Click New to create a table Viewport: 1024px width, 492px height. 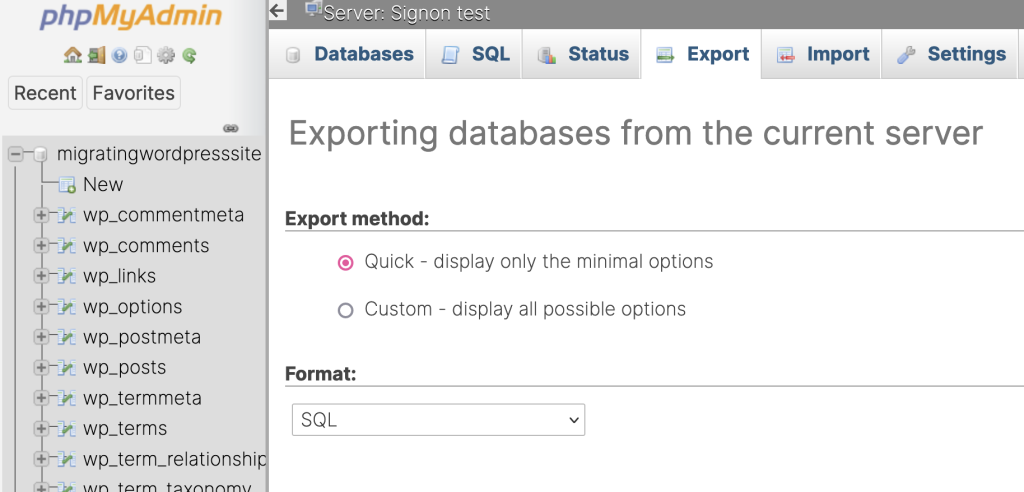tap(103, 185)
